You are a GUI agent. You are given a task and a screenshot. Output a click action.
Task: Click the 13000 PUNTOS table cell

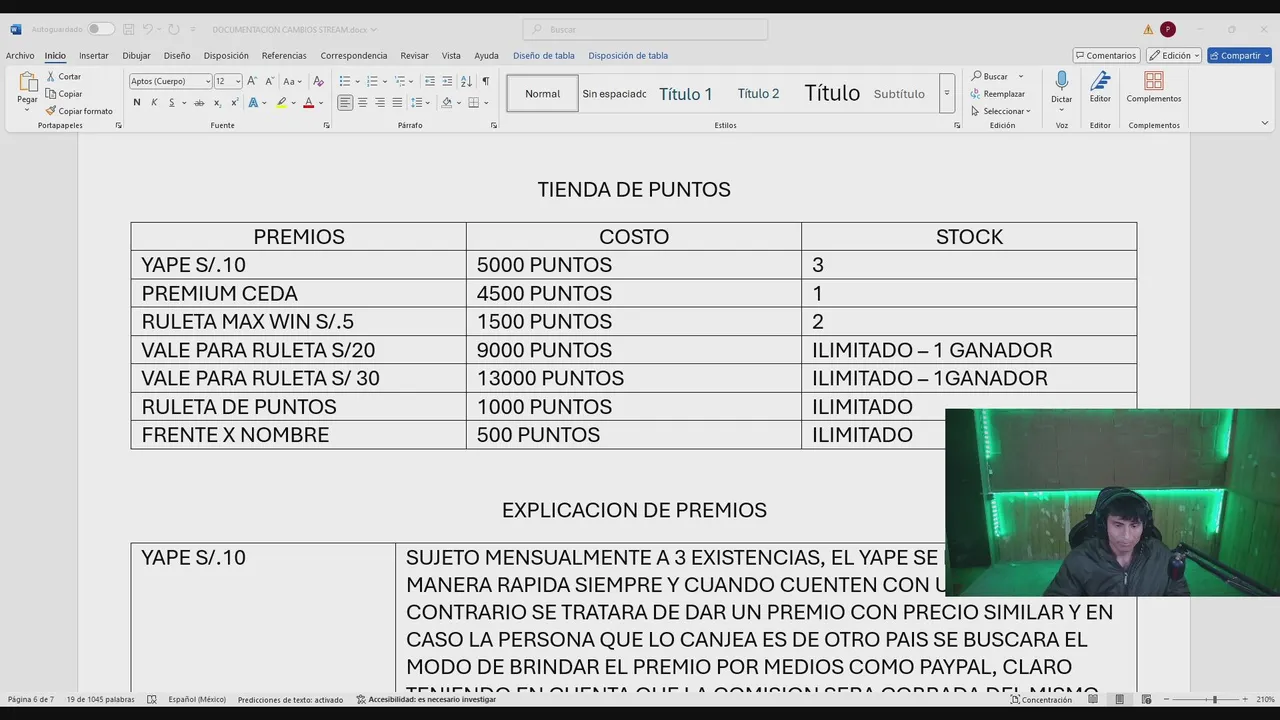click(634, 379)
